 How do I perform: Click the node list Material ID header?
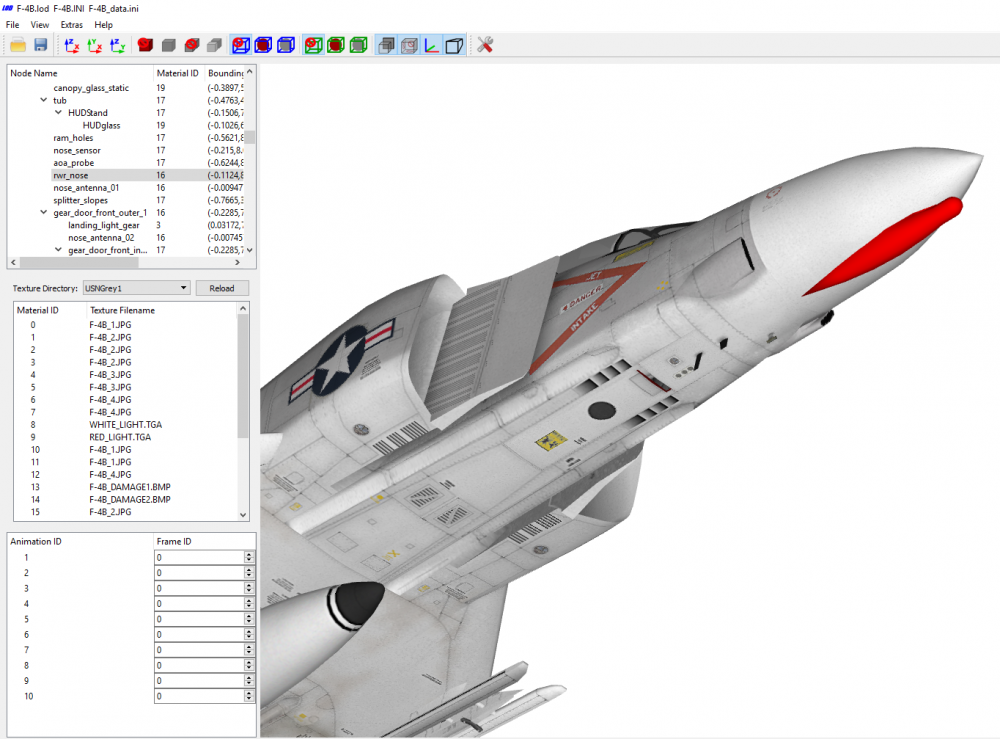pos(178,73)
